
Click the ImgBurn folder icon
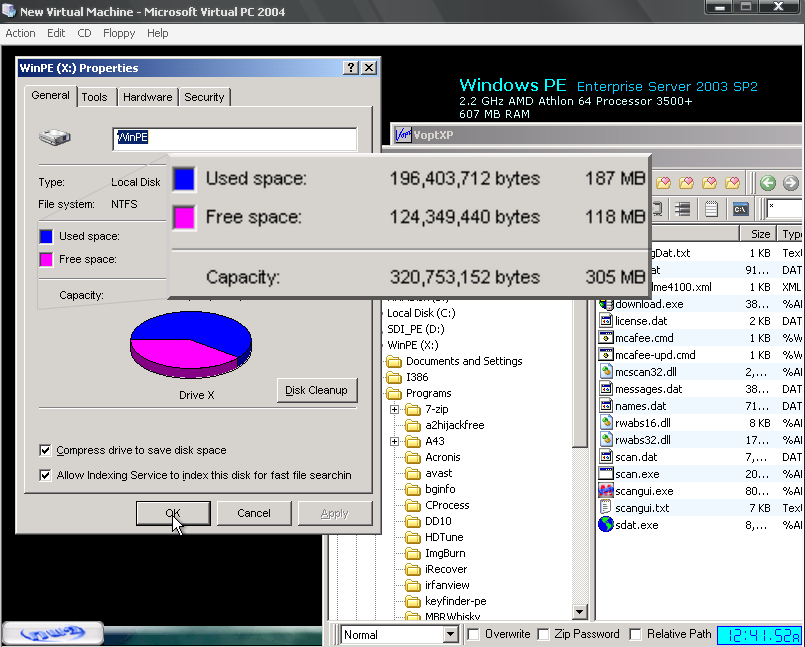(413, 554)
